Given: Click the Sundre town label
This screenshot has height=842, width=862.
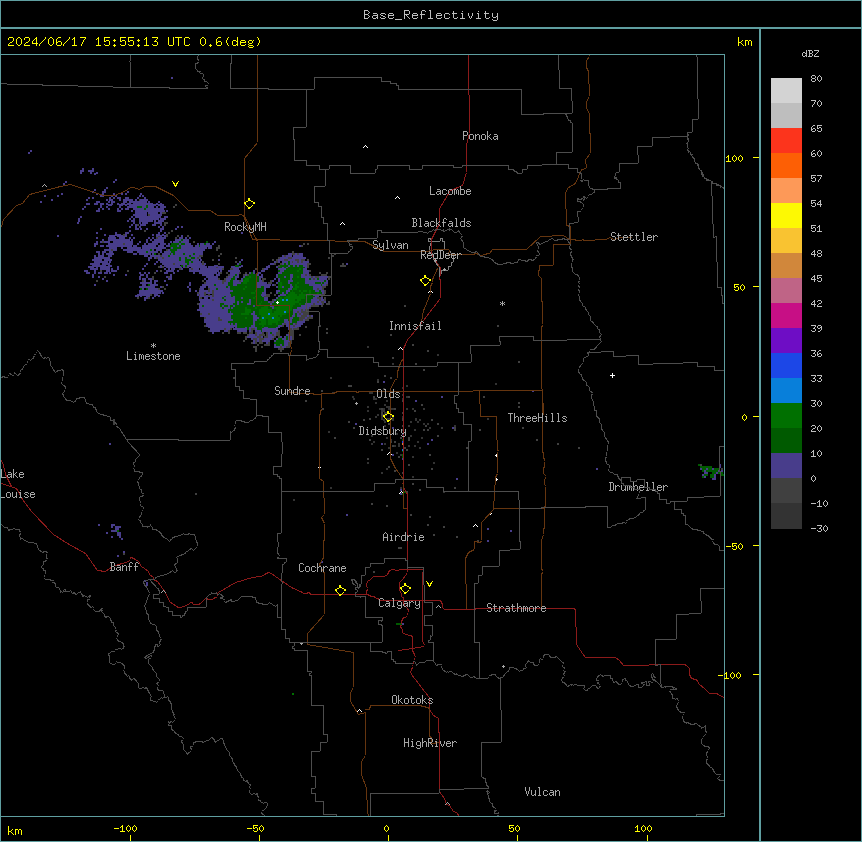Looking at the screenshot, I should [x=292, y=391].
